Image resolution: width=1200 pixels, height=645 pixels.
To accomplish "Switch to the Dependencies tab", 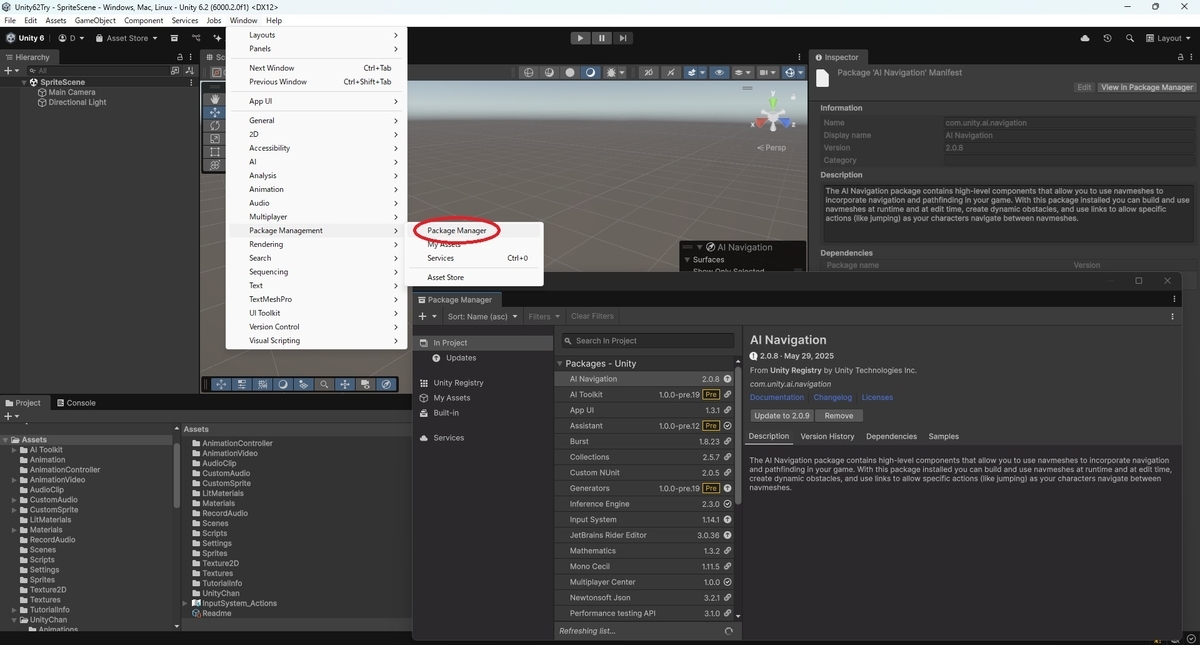I will (x=891, y=436).
